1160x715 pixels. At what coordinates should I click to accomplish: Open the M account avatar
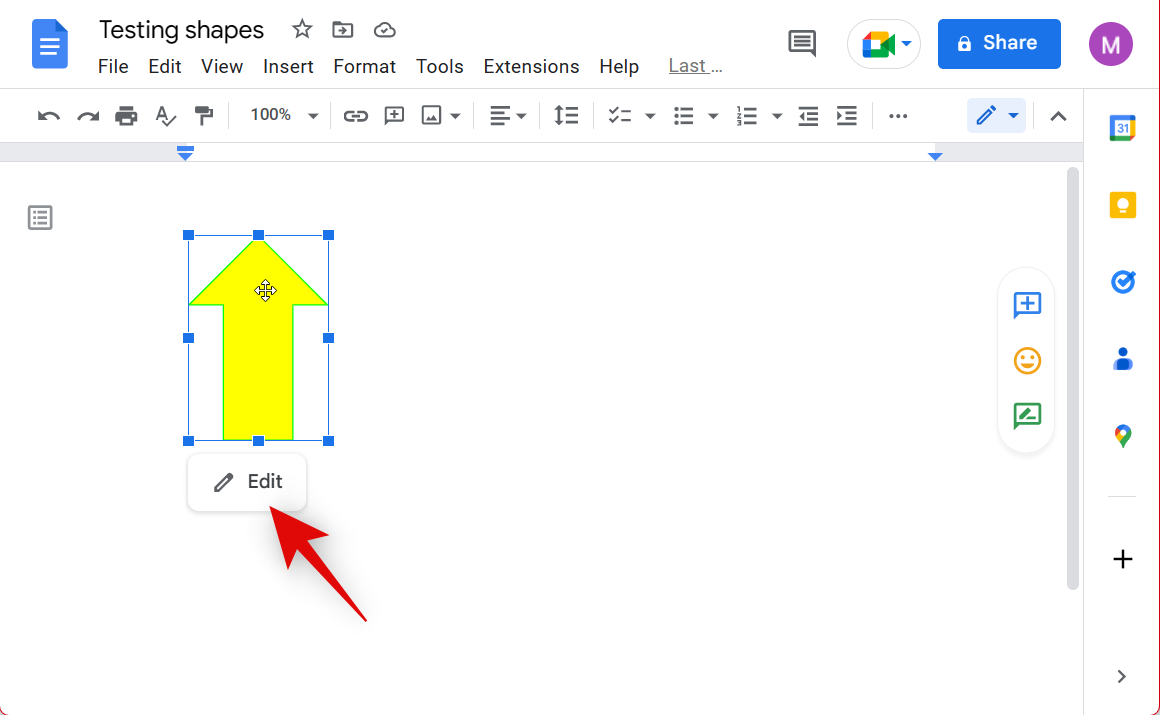[1110, 44]
